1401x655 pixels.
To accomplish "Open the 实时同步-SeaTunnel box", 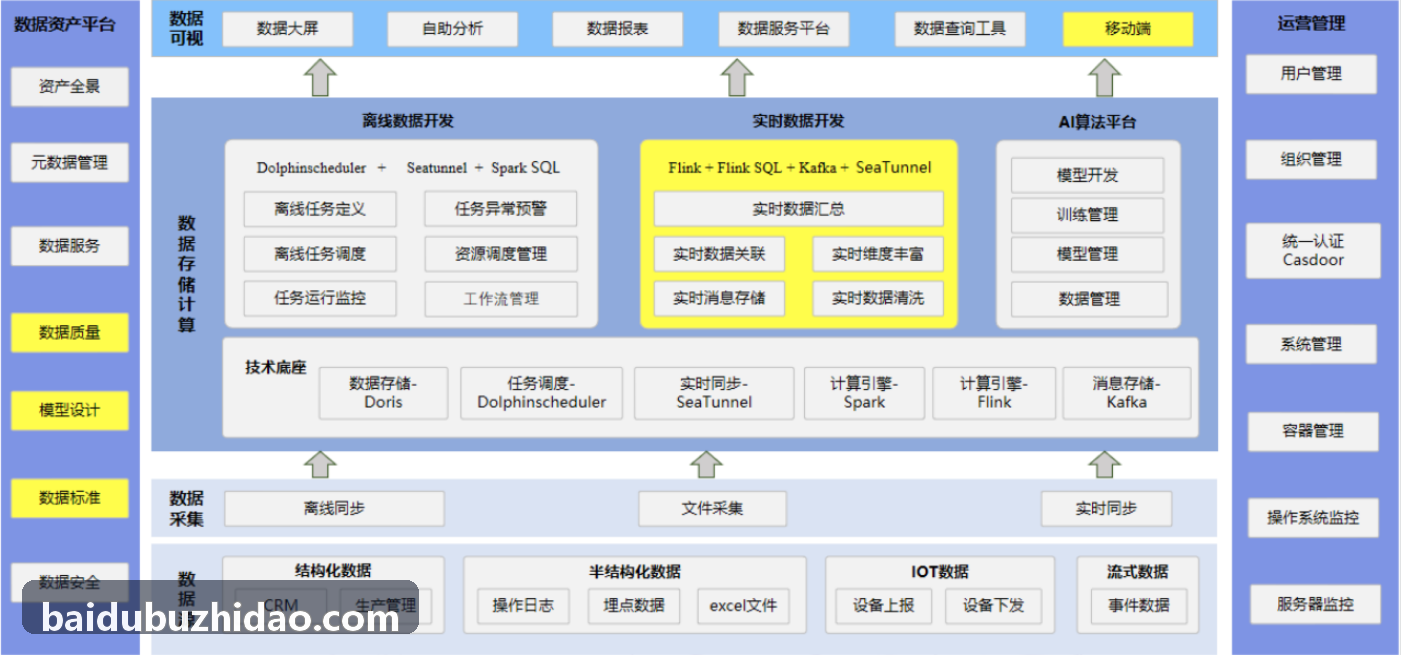I will (x=714, y=393).
